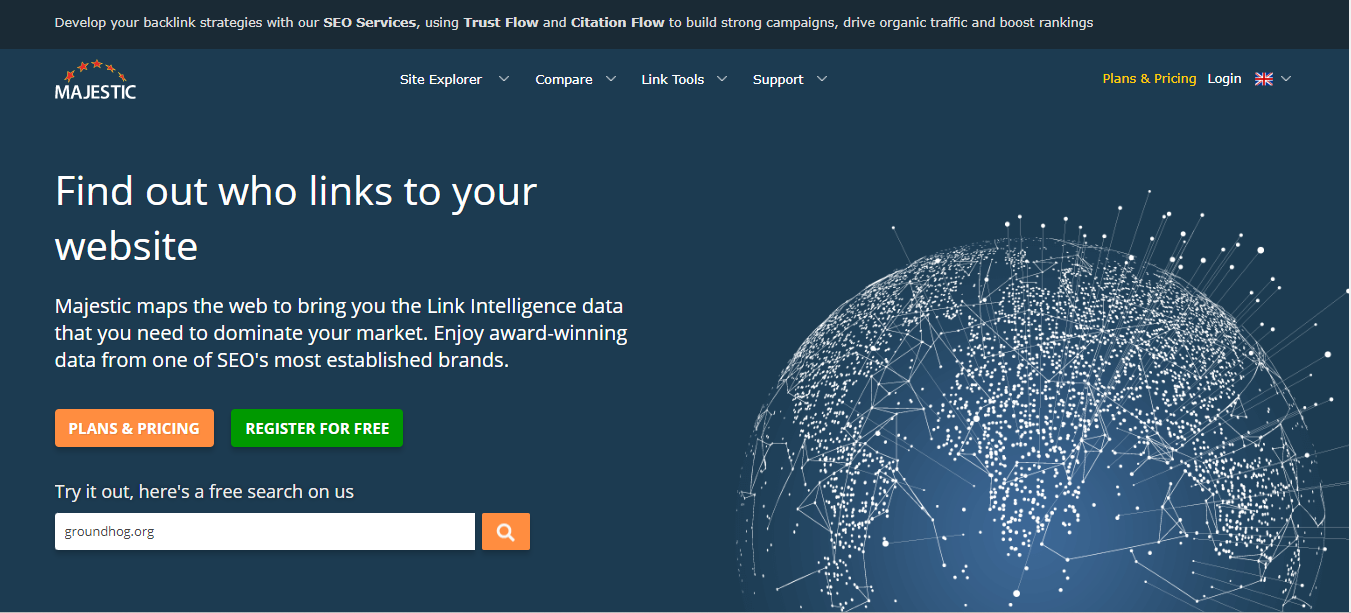Viewport: 1351px width, 613px height.
Task: Click the green REGISTER FOR FREE button
Action: tap(317, 428)
